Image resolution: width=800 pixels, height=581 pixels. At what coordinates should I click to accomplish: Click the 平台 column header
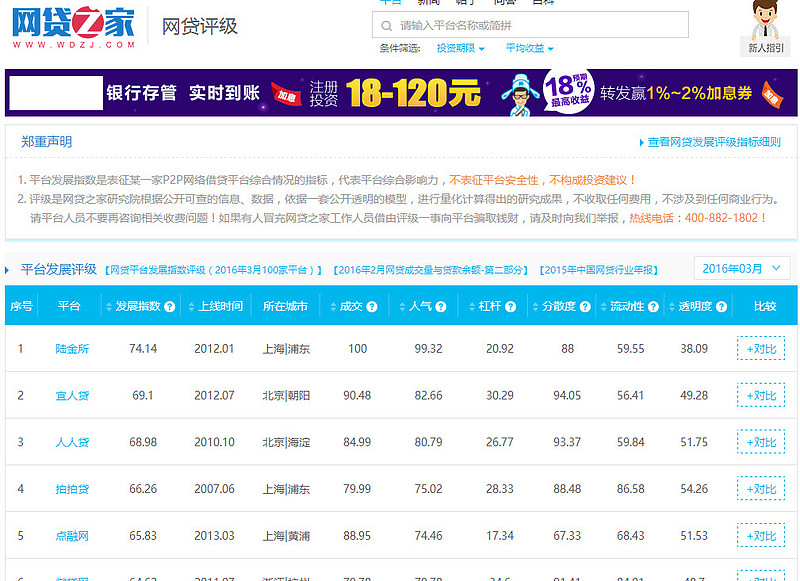click(69, 307)
